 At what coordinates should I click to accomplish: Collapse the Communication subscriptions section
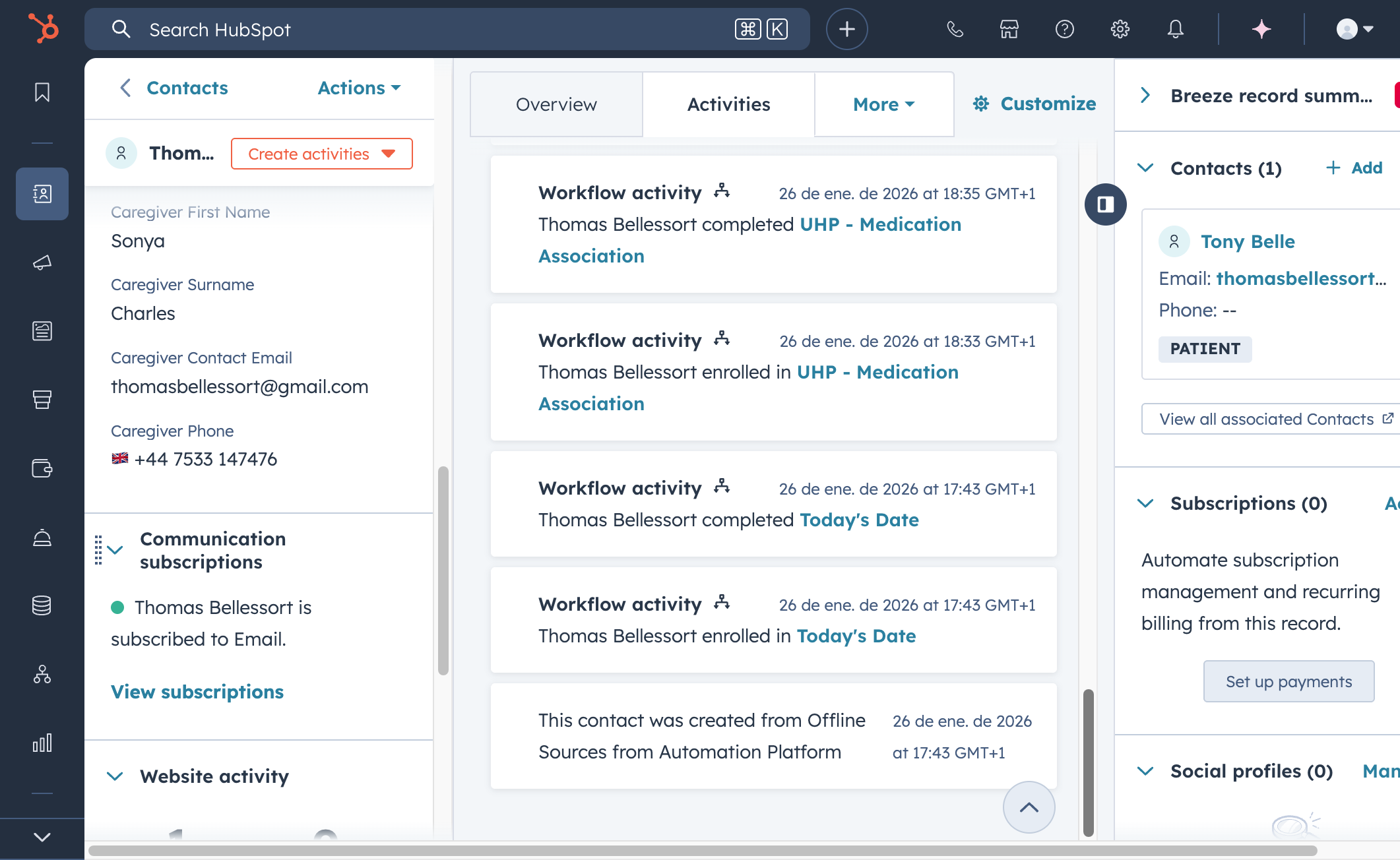coord(115,550)
